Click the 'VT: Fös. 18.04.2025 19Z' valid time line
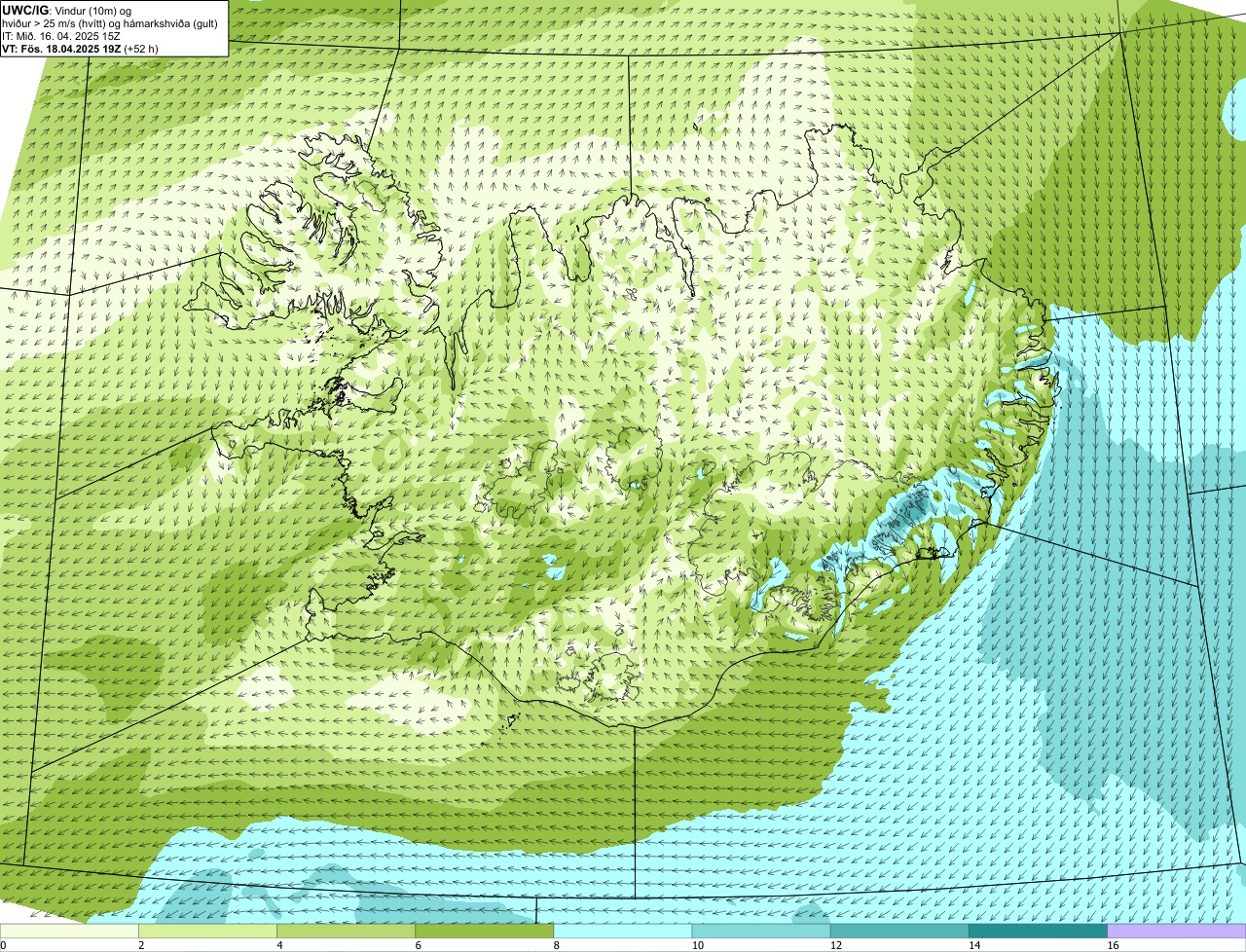The image size is (1246, 952). pos(80,48)
